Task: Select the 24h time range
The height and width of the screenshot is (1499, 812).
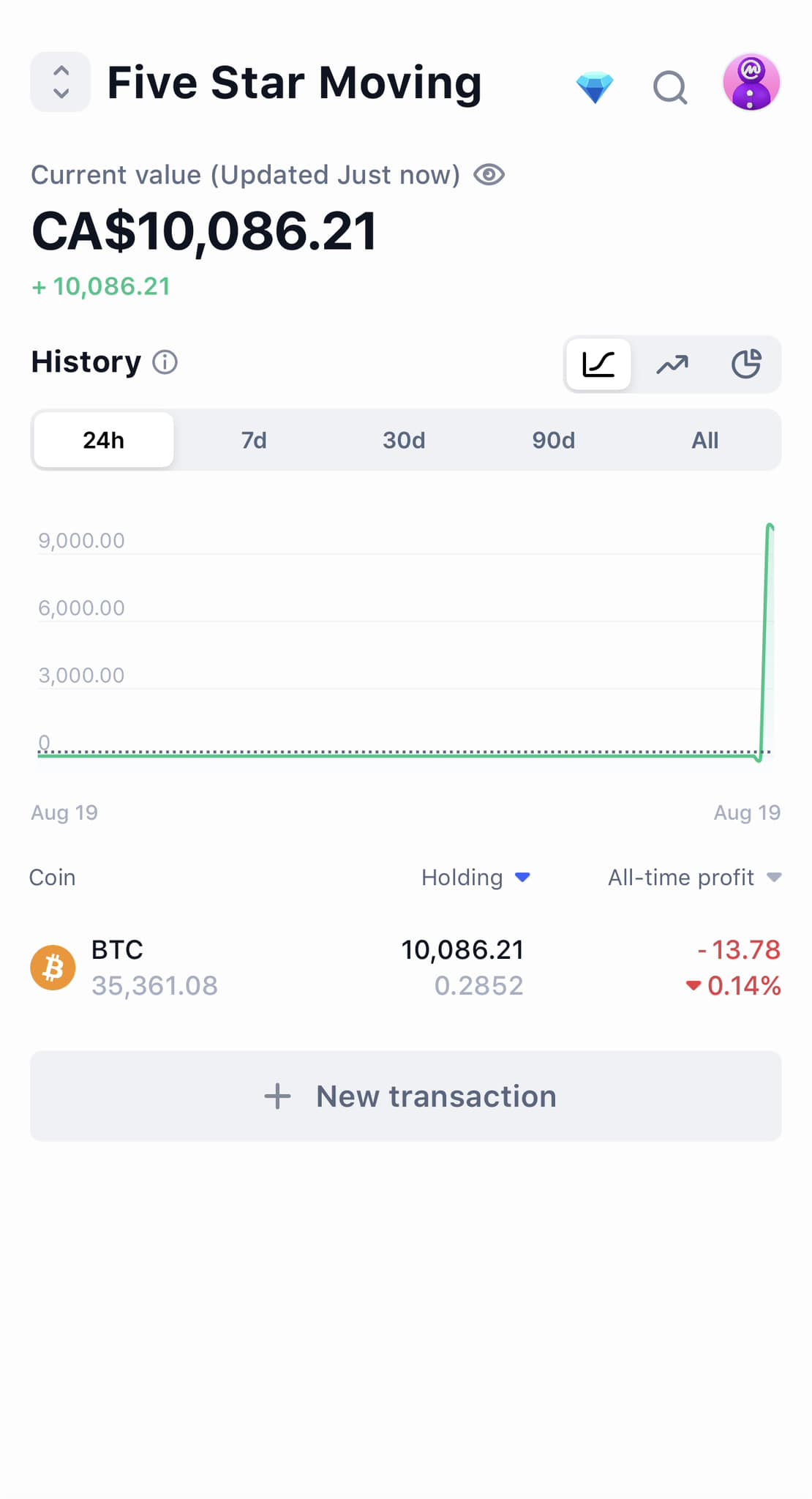Action: coord(104,440)
